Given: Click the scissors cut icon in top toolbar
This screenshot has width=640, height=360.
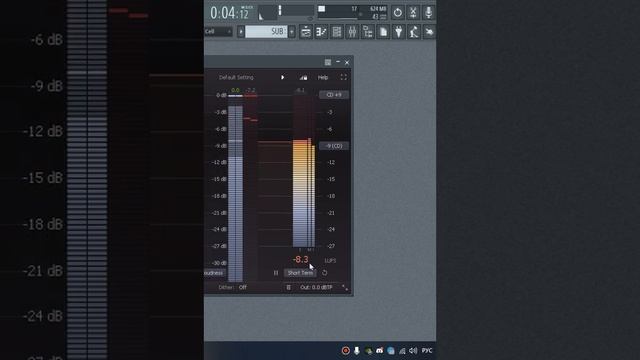Looking at the screenshot, I should pyautogui.click(x=413, y=12).
